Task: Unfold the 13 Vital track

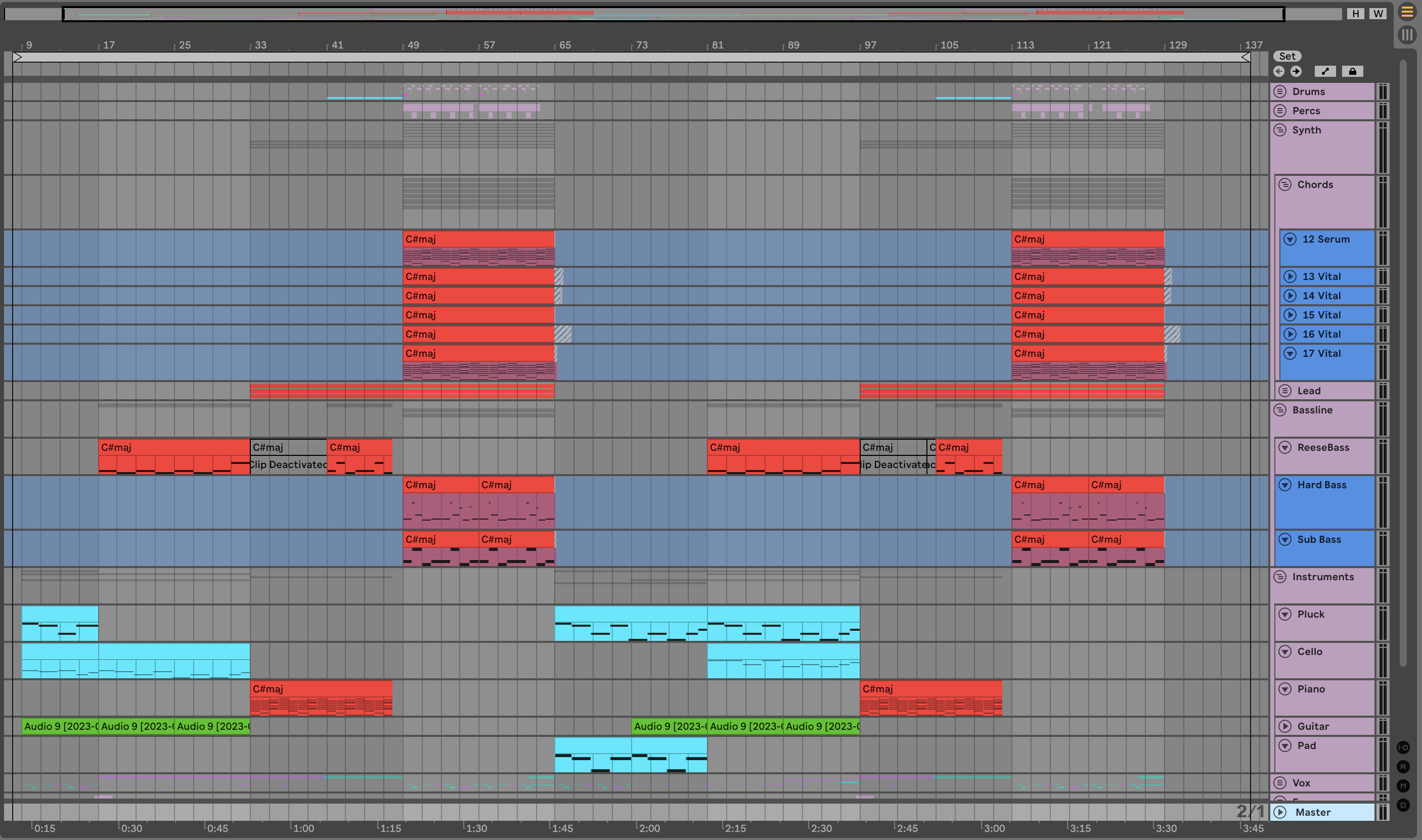Action: 1290,277
